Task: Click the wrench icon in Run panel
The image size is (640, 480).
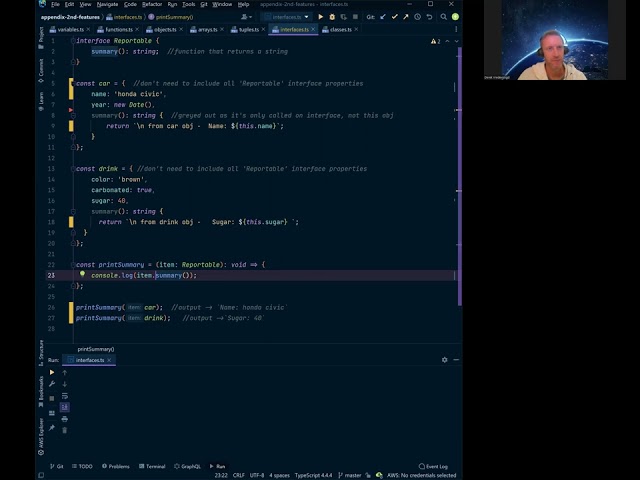Action: (52, 384)
